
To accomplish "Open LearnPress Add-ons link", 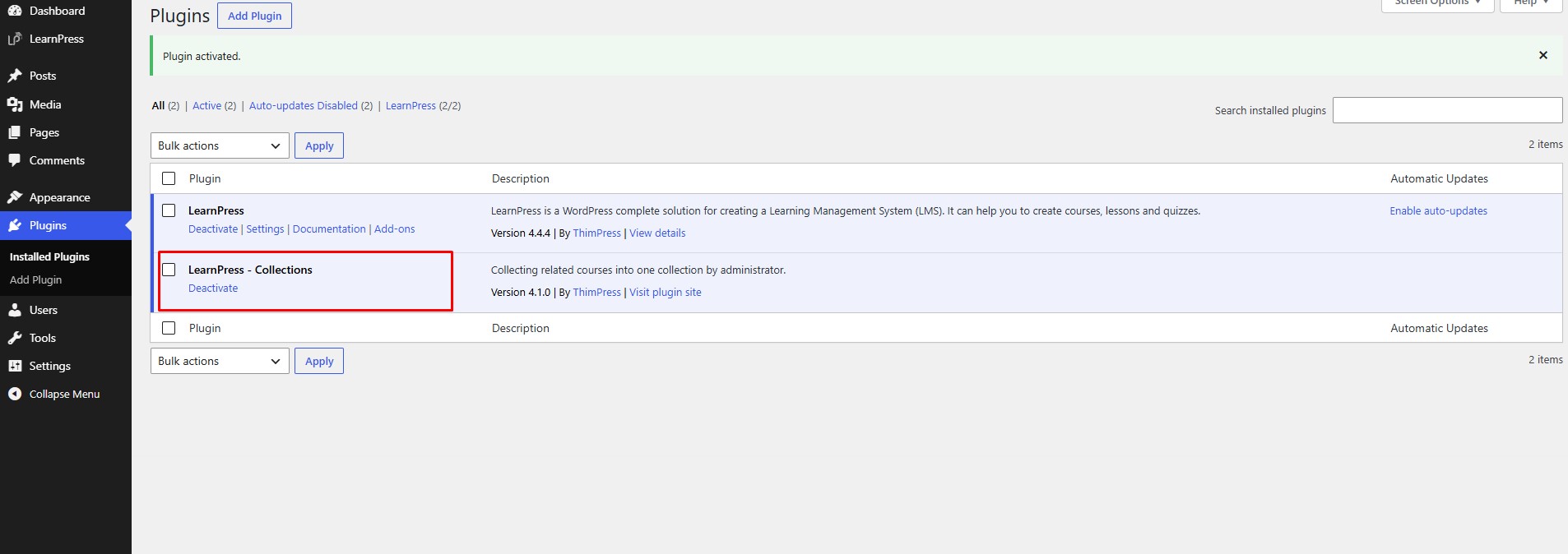I will coord(395,229).
